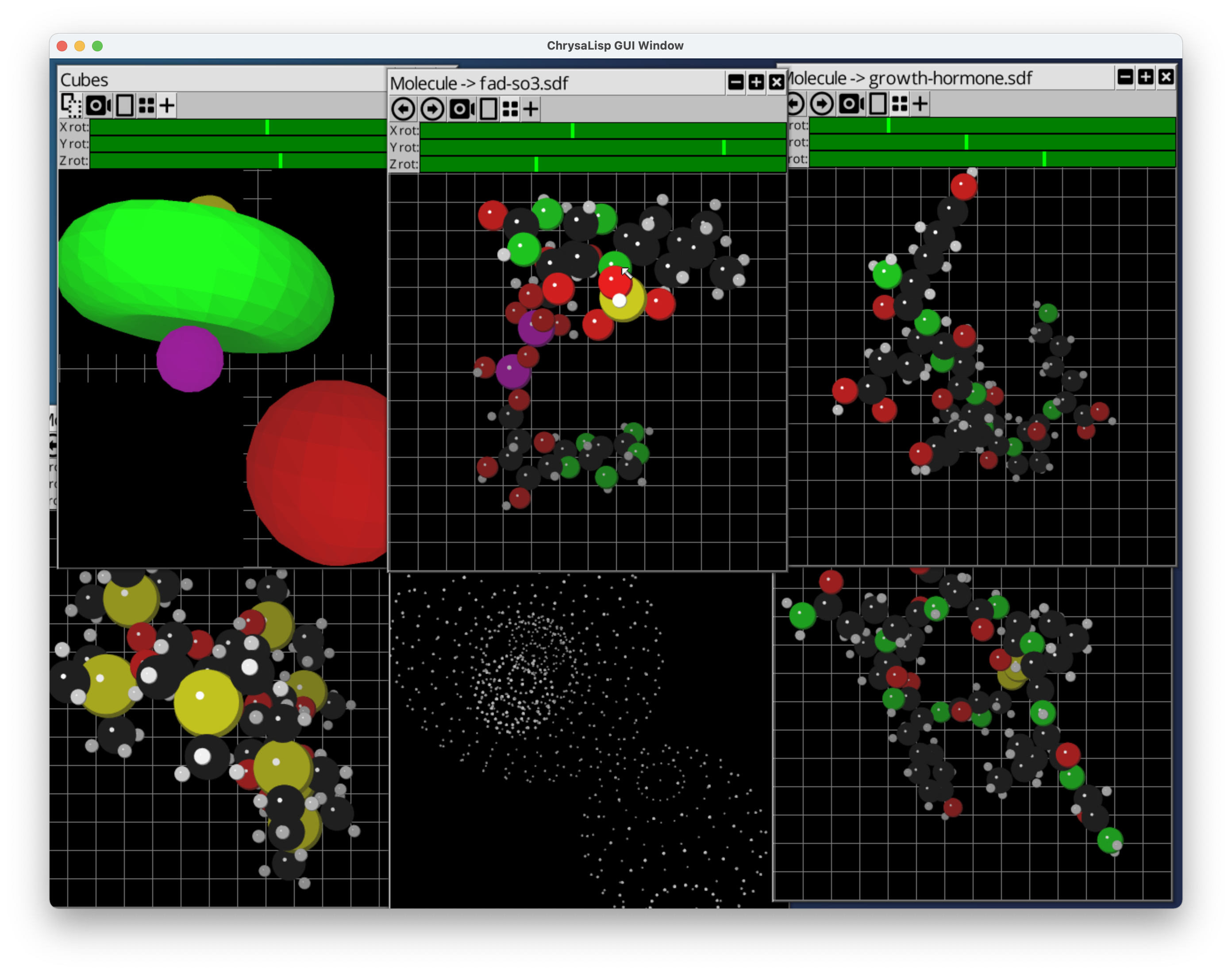Click four-squares grid icon in growth-hormone toolbar
The image size is (1232, 974).
point(900,103)
